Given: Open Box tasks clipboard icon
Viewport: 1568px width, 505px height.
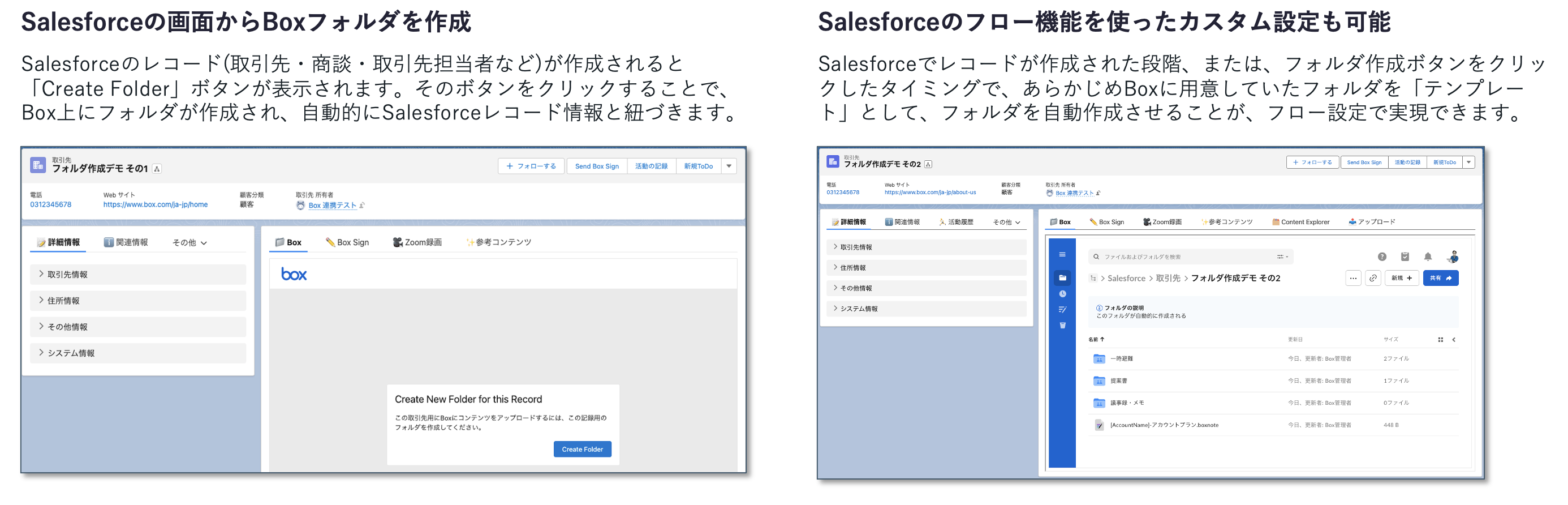Looking at the screenshot, I should tap(1405, 256).
